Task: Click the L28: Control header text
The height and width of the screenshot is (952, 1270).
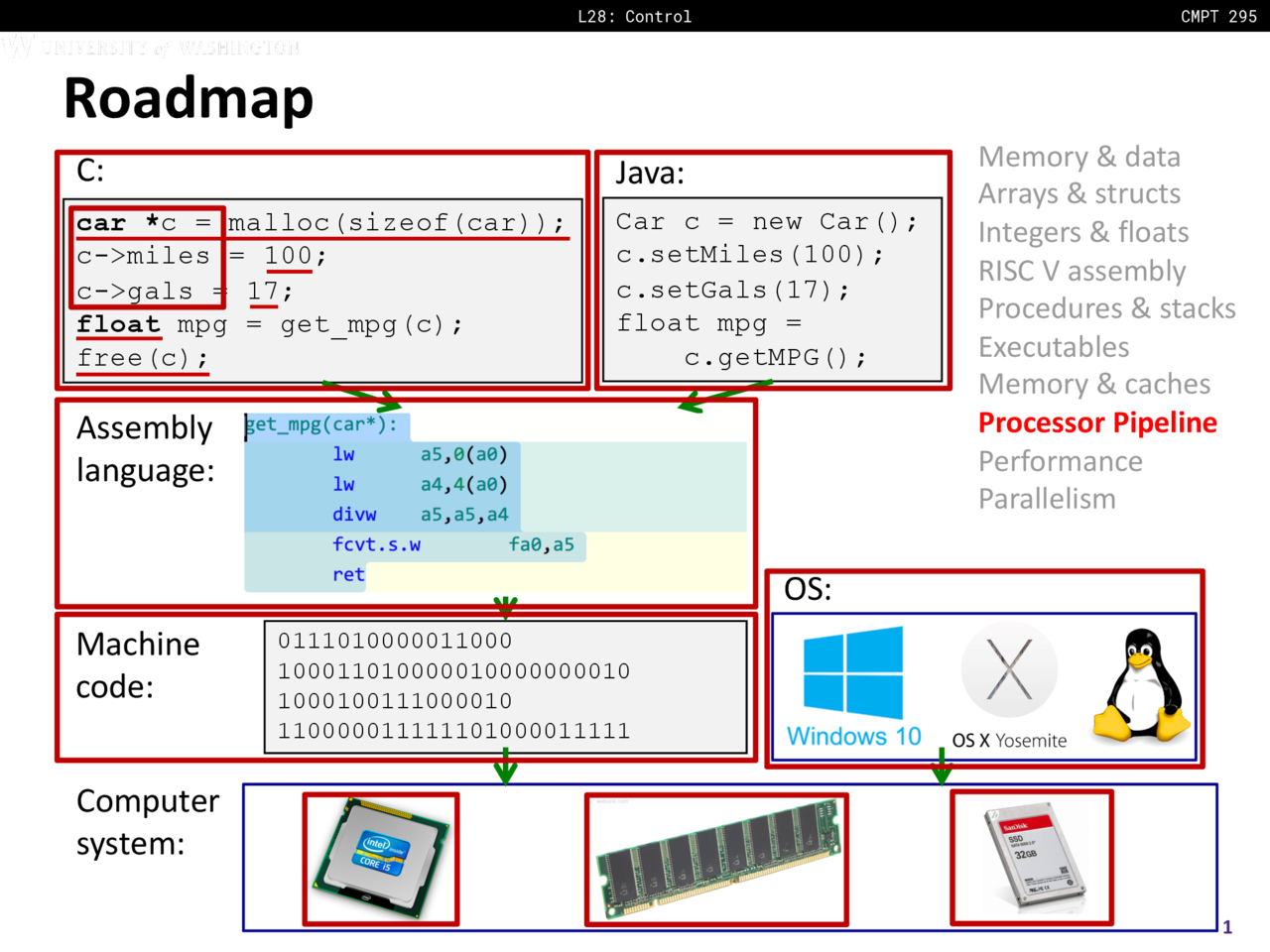Action: pos(634,16)
